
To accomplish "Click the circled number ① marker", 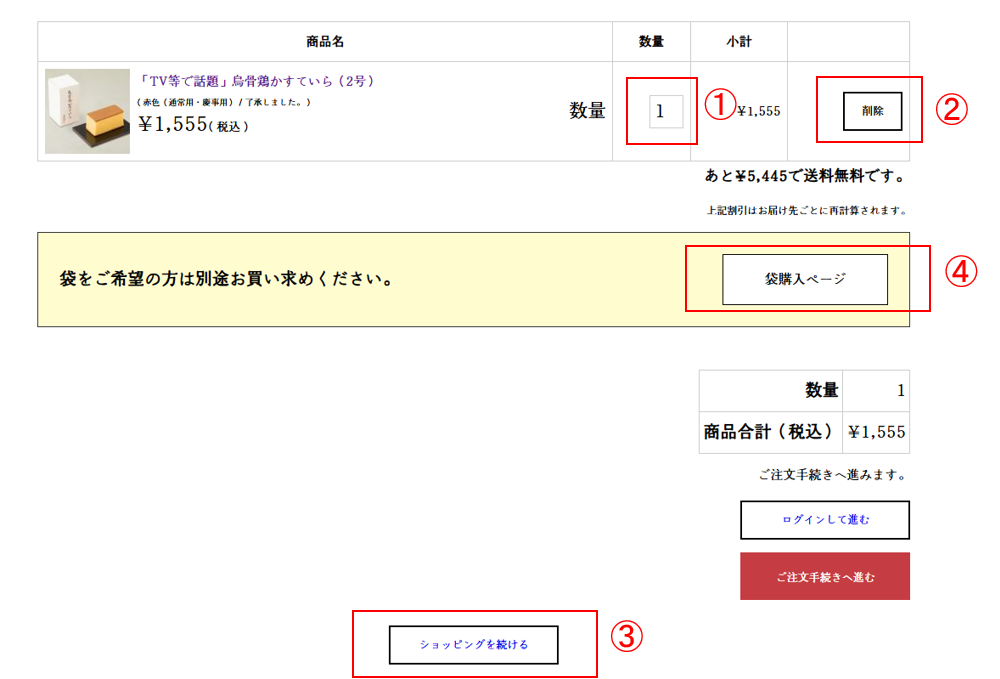I will click(x=720, y=104).
